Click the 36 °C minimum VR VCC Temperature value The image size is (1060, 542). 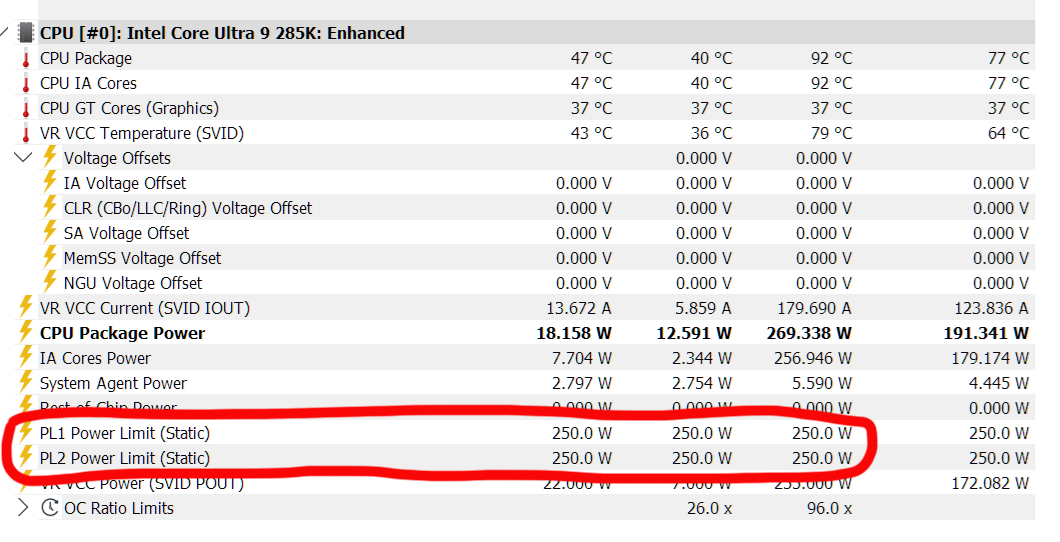pos(712,134)
